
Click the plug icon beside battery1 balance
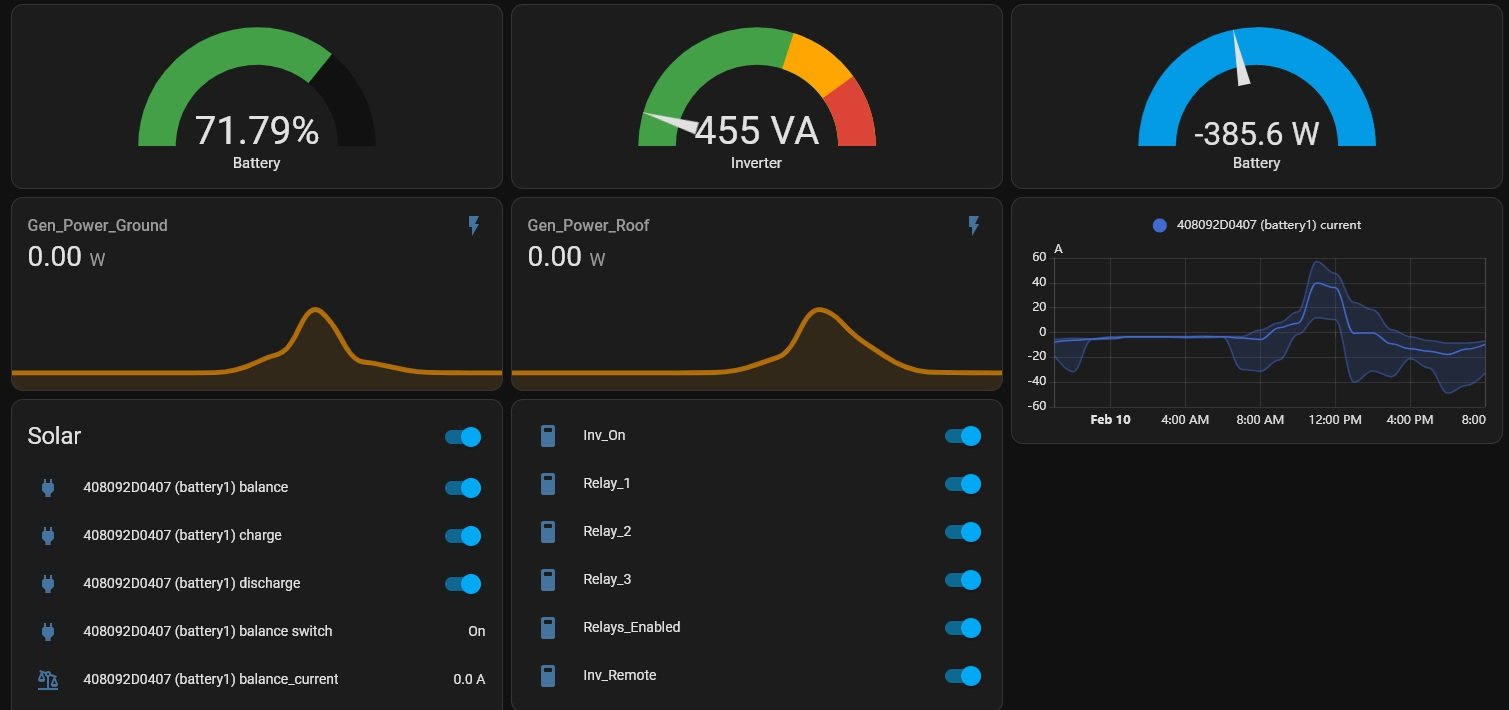47,488
